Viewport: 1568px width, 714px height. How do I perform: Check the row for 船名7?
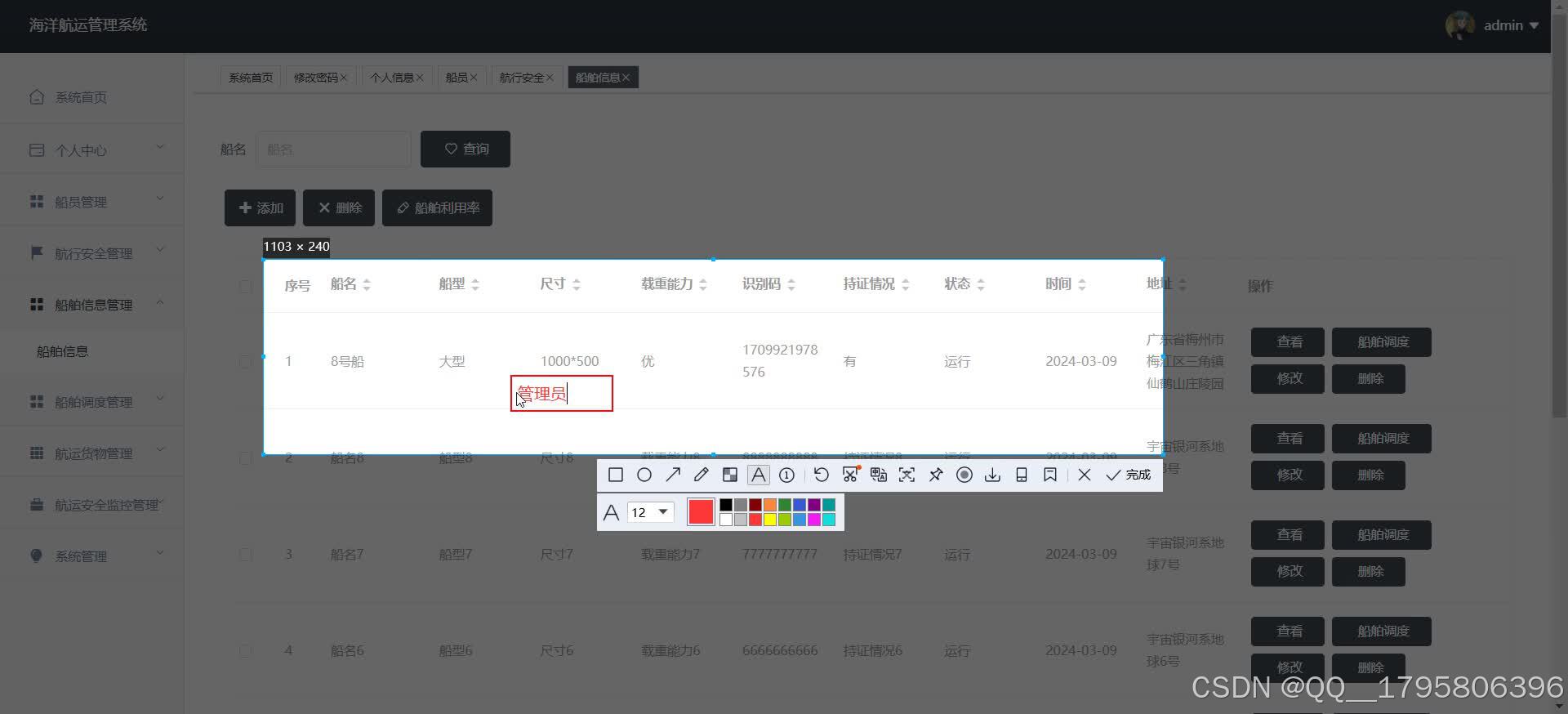[245, 555]
